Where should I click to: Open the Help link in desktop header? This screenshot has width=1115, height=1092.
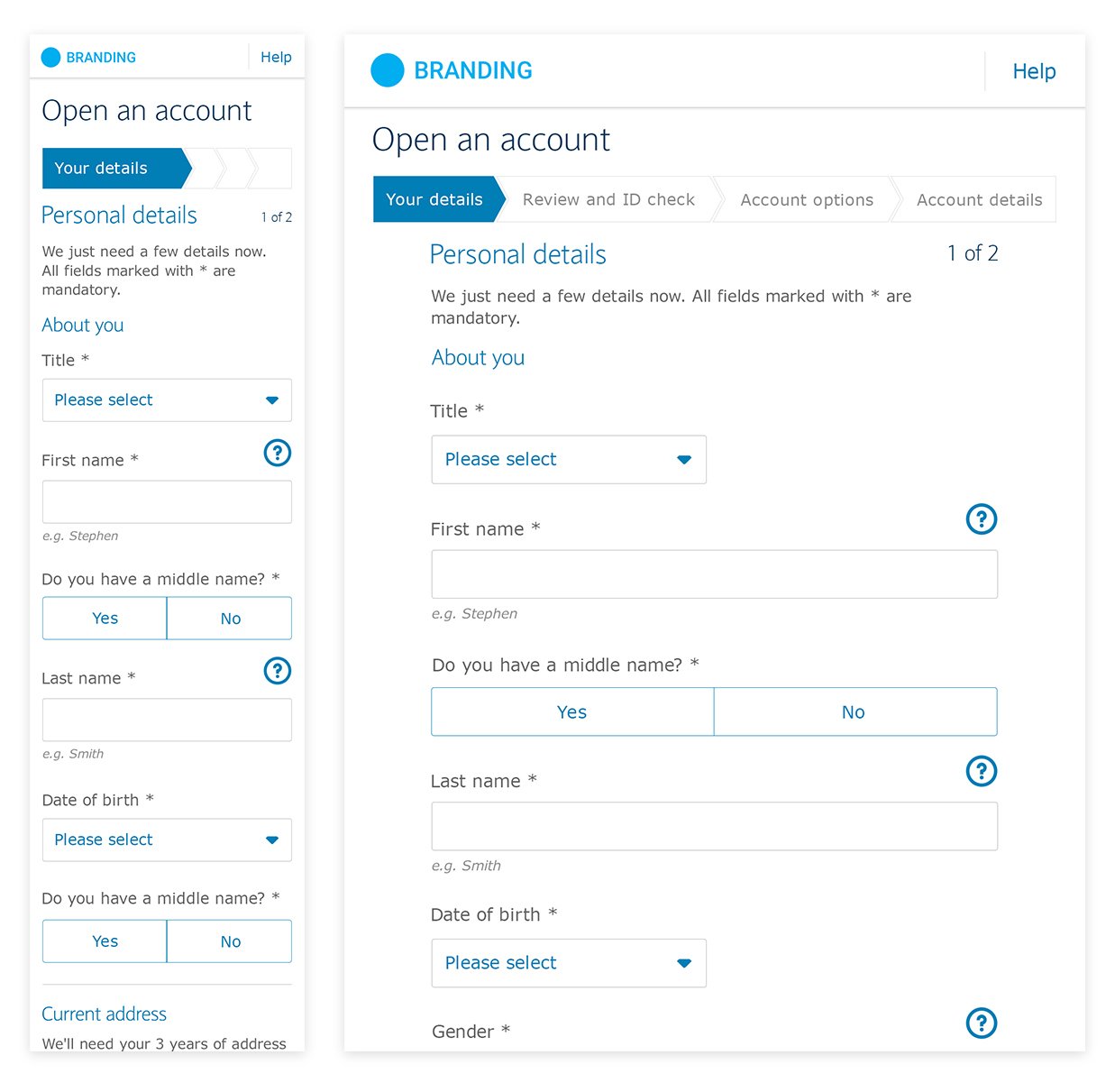pos(1034,71)
